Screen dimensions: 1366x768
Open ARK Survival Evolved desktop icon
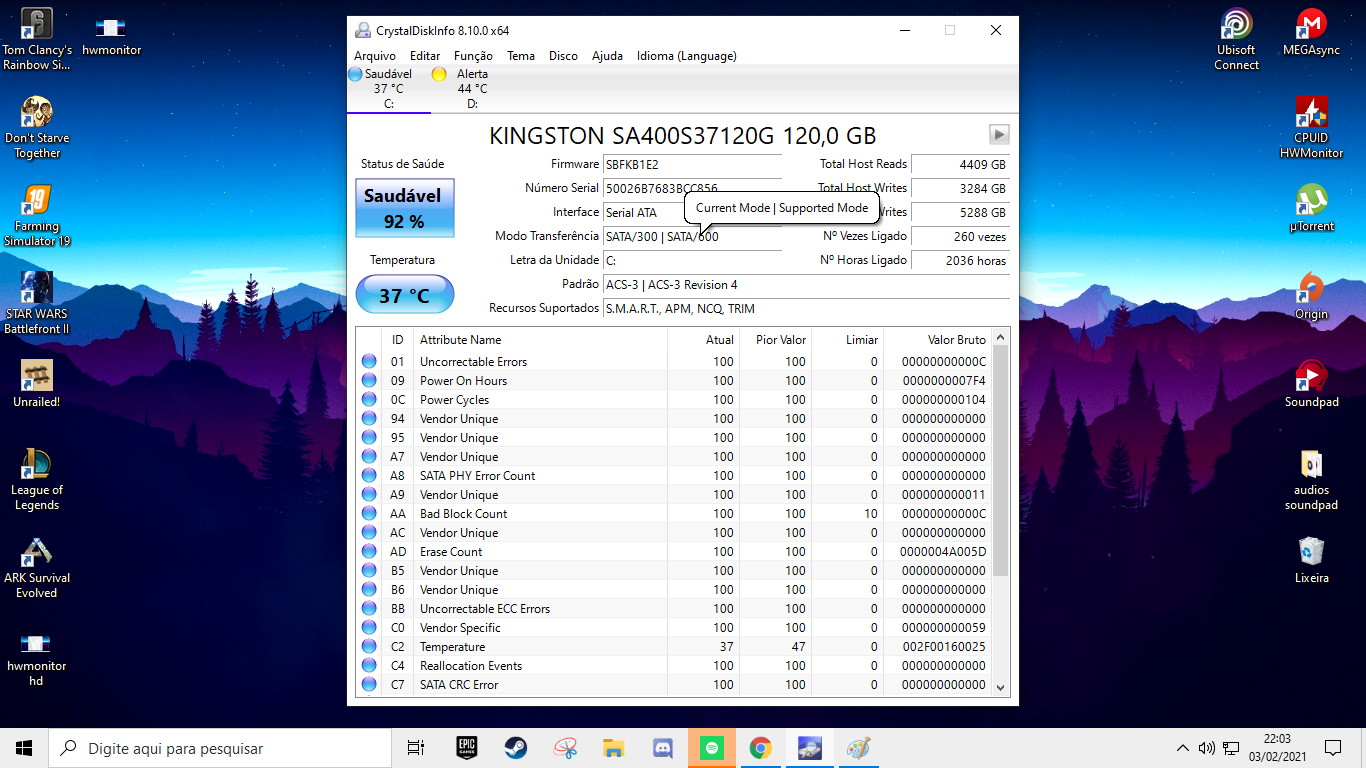click(37, 568)
